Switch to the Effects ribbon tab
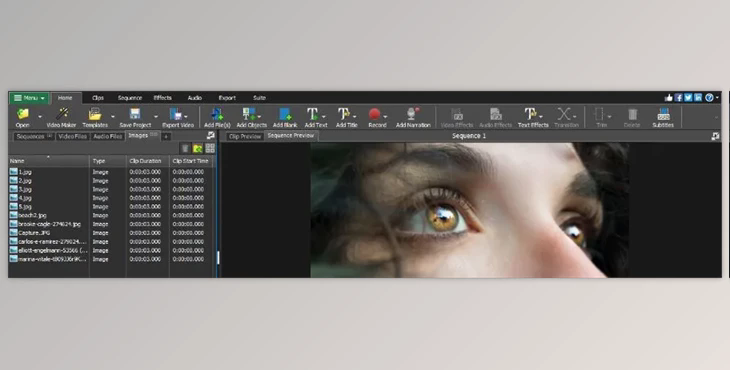Viewport: 730px width, 370px height. pyautogui.click(x=162, y=98)
